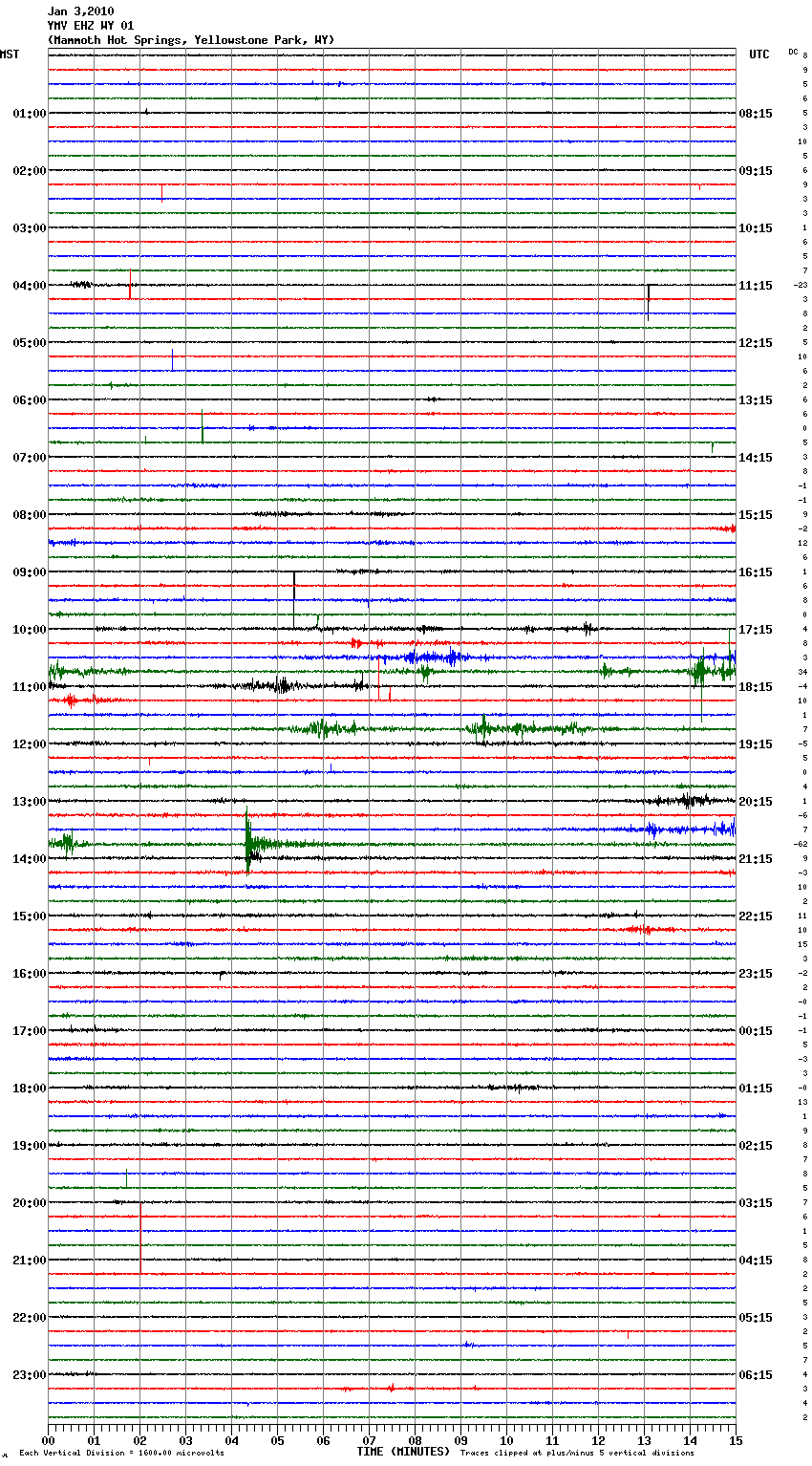Viewport: 812px width, 1466px height.
Task: Click the 00:15 UTC time label
Action: (x=756, y=1031)
